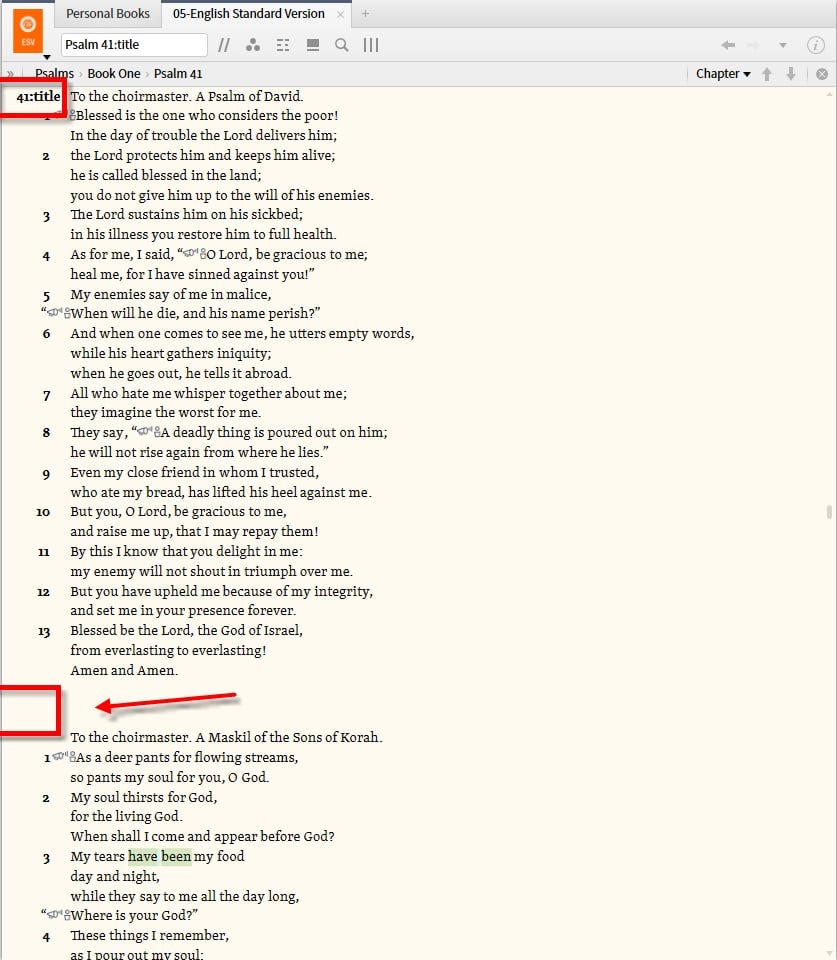Click "My enemies say of me in malice,"
This screenshot has width=837, height=960.
tap(171, 294)
